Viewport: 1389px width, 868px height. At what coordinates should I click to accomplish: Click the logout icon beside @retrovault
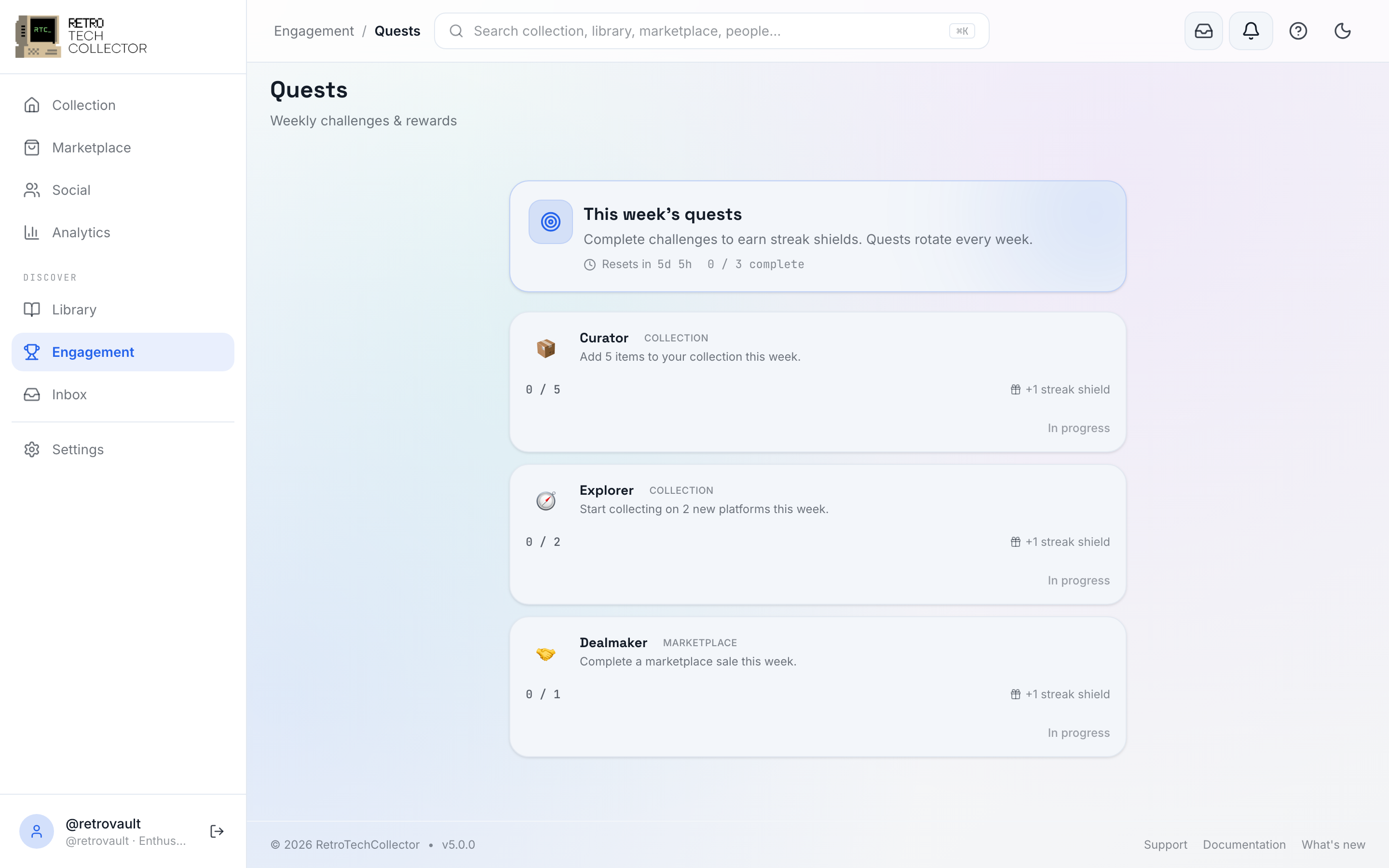point(217,831)
